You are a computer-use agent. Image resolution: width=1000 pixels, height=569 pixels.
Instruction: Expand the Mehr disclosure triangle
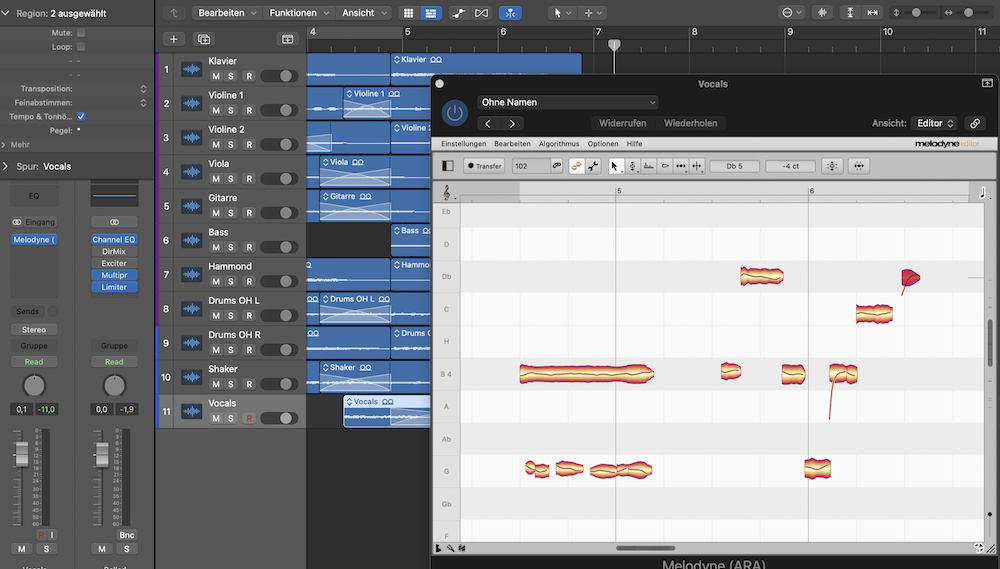5,144
